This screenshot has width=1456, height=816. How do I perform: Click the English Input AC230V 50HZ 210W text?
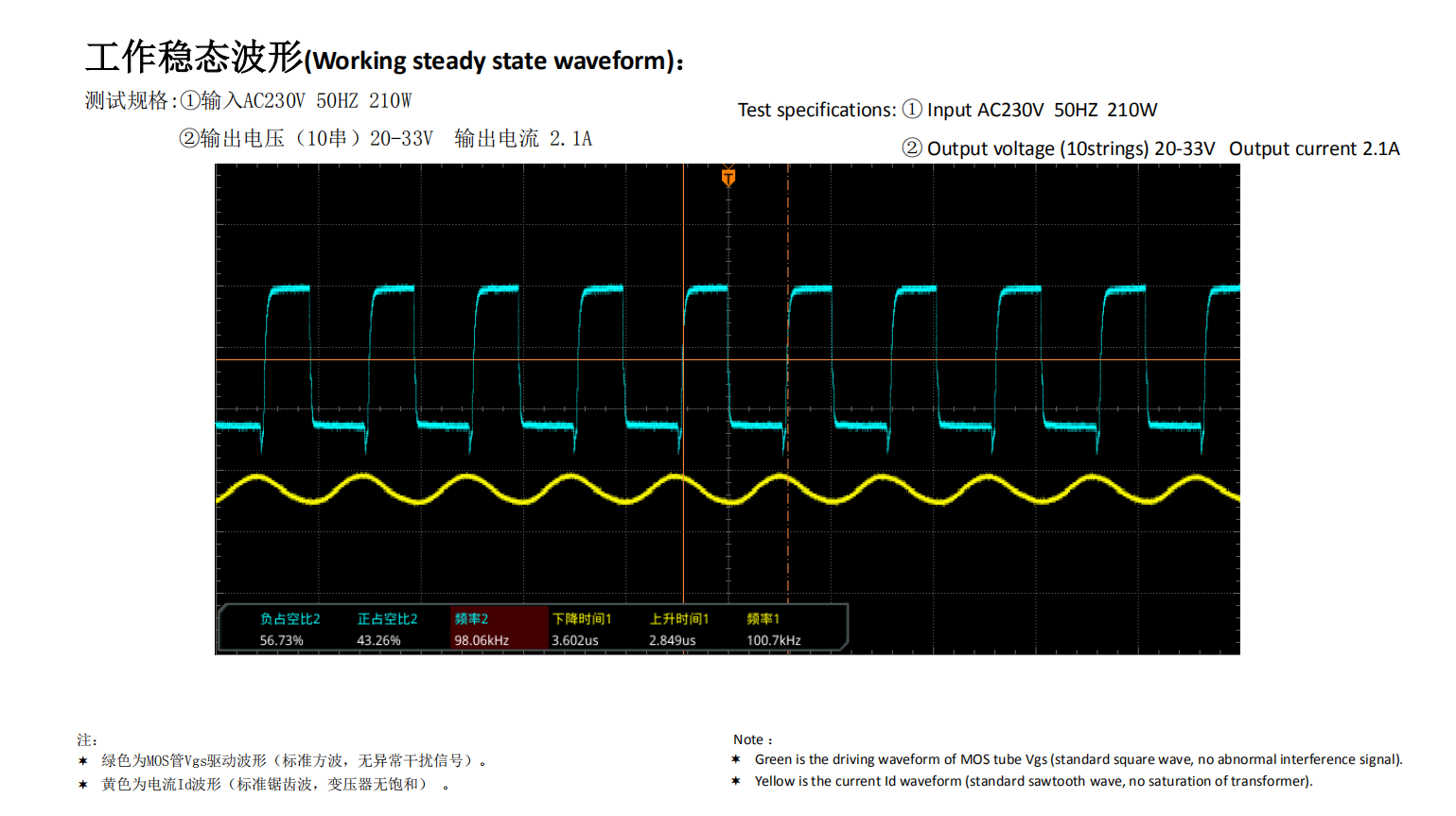1041,110
